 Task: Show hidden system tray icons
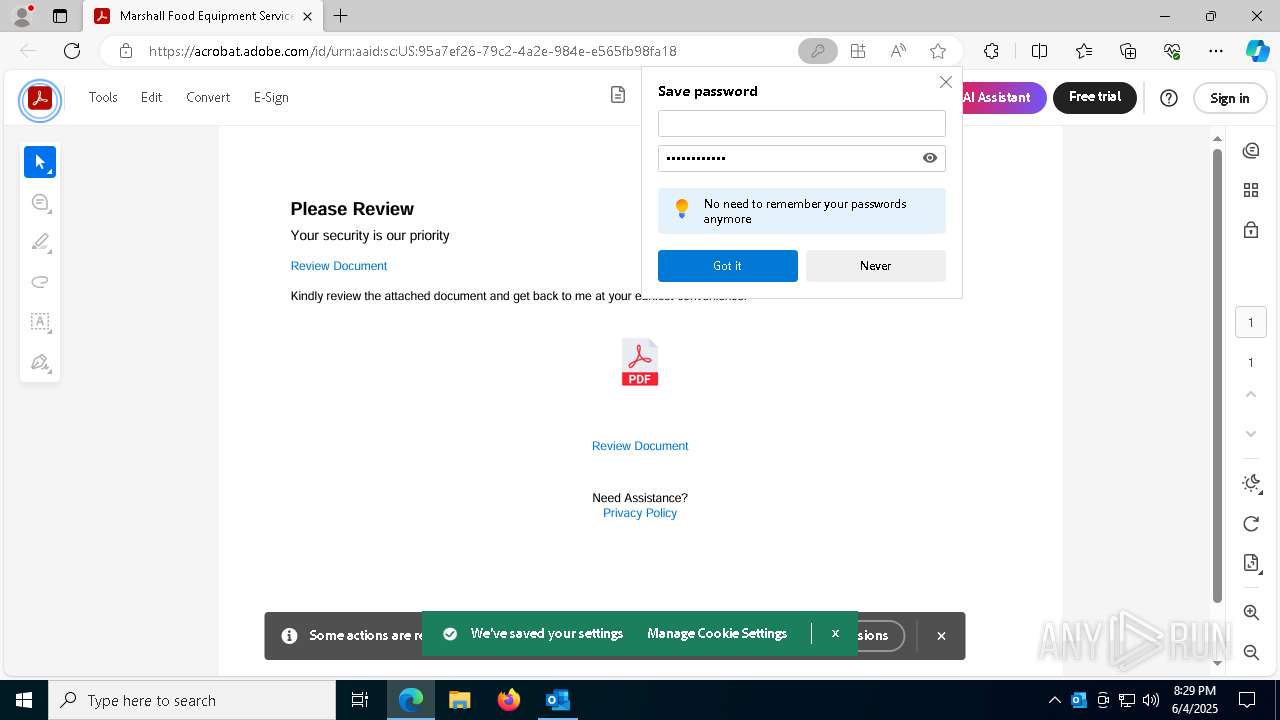(x=1055, y=700)
